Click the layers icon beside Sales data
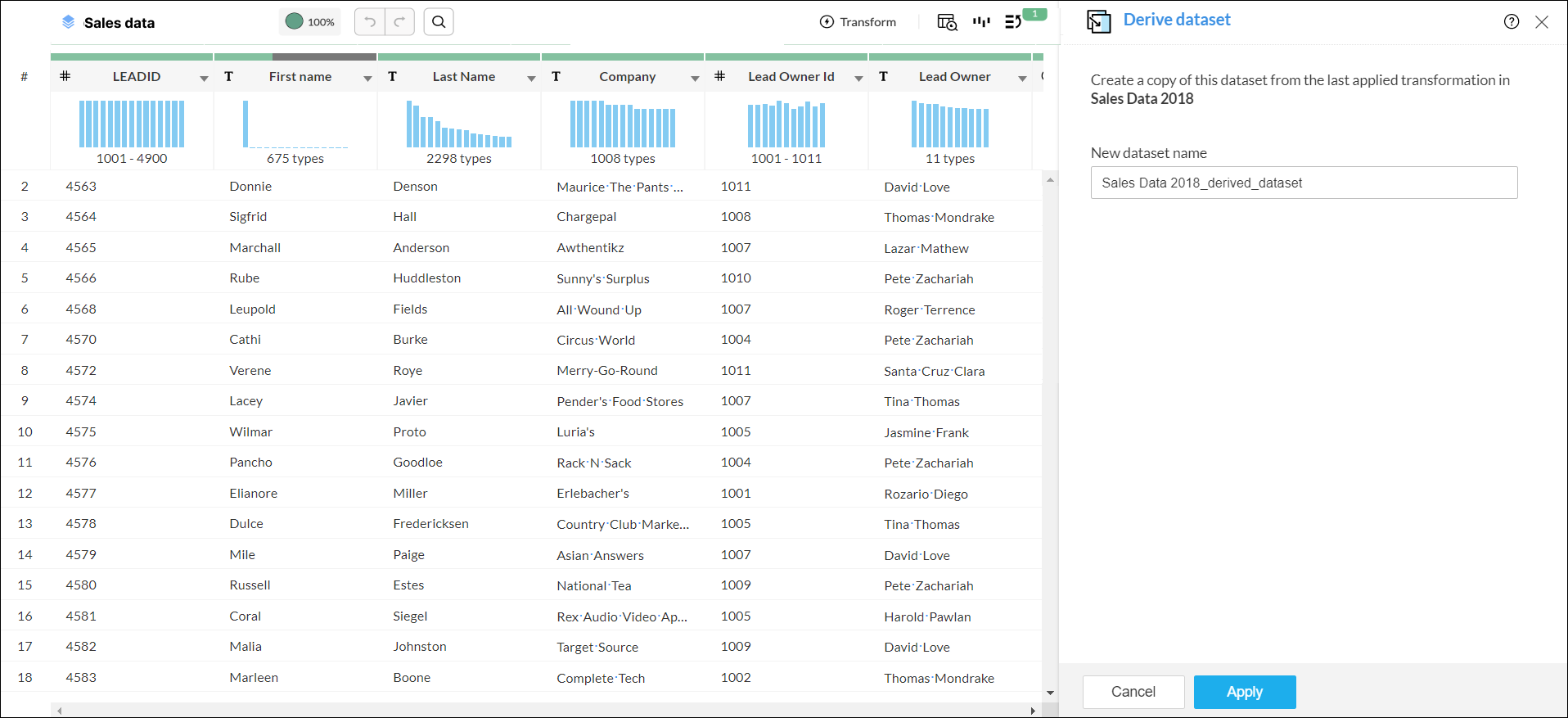The width and height of the screenshot is (1568, 718). [69, 22]
